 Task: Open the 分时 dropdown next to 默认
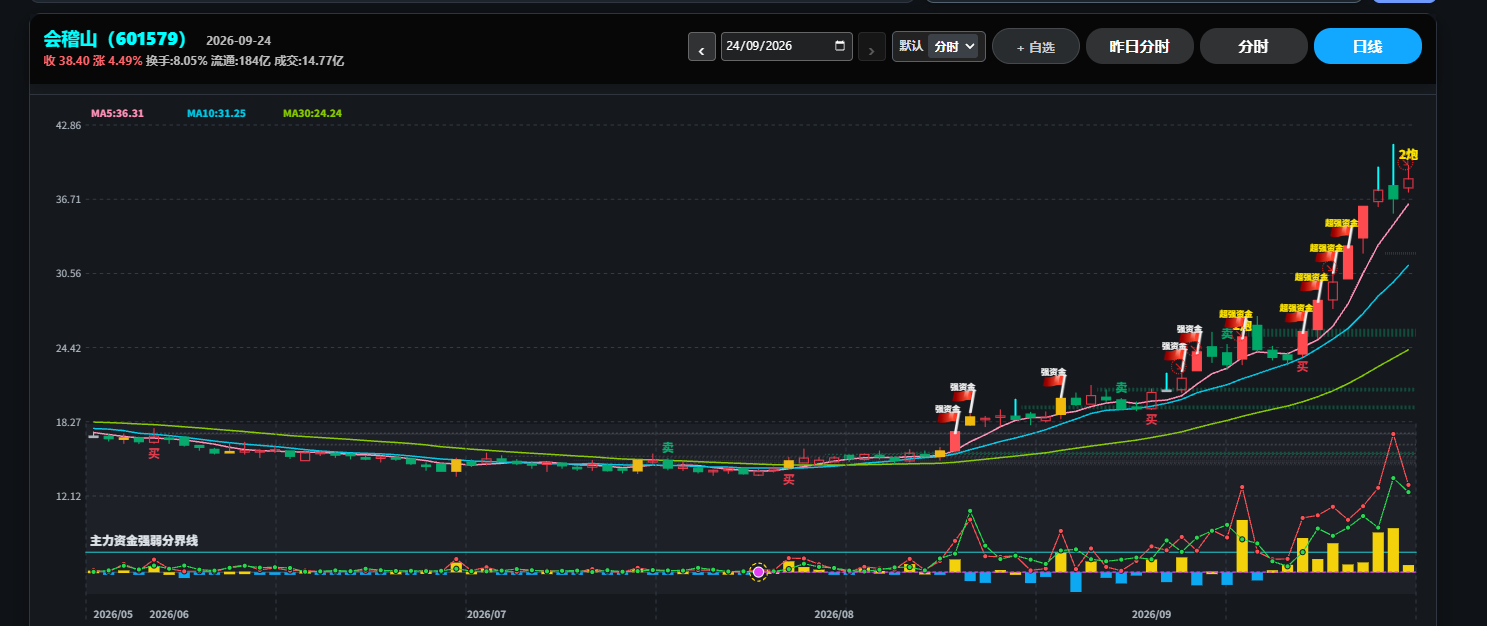[x=953, y=46]
